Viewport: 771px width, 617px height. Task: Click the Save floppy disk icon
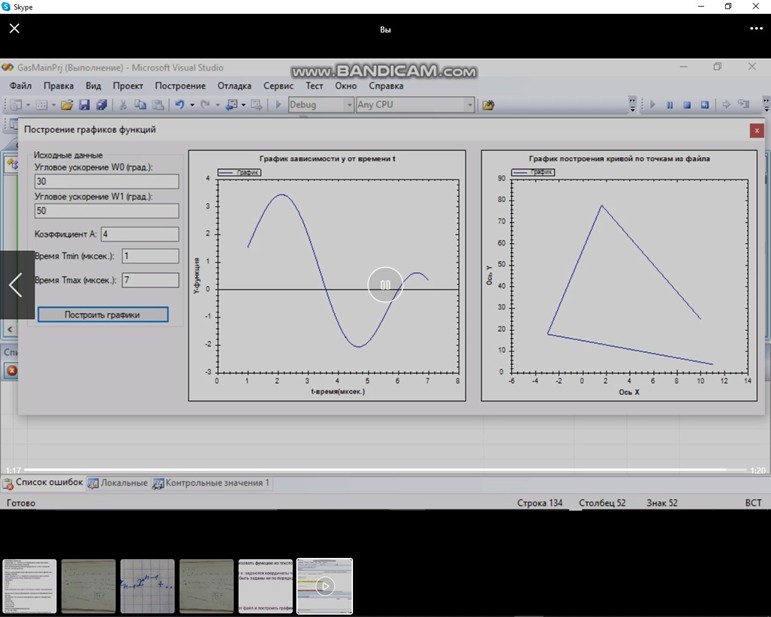pyautogui.click(x=85, y=105)
